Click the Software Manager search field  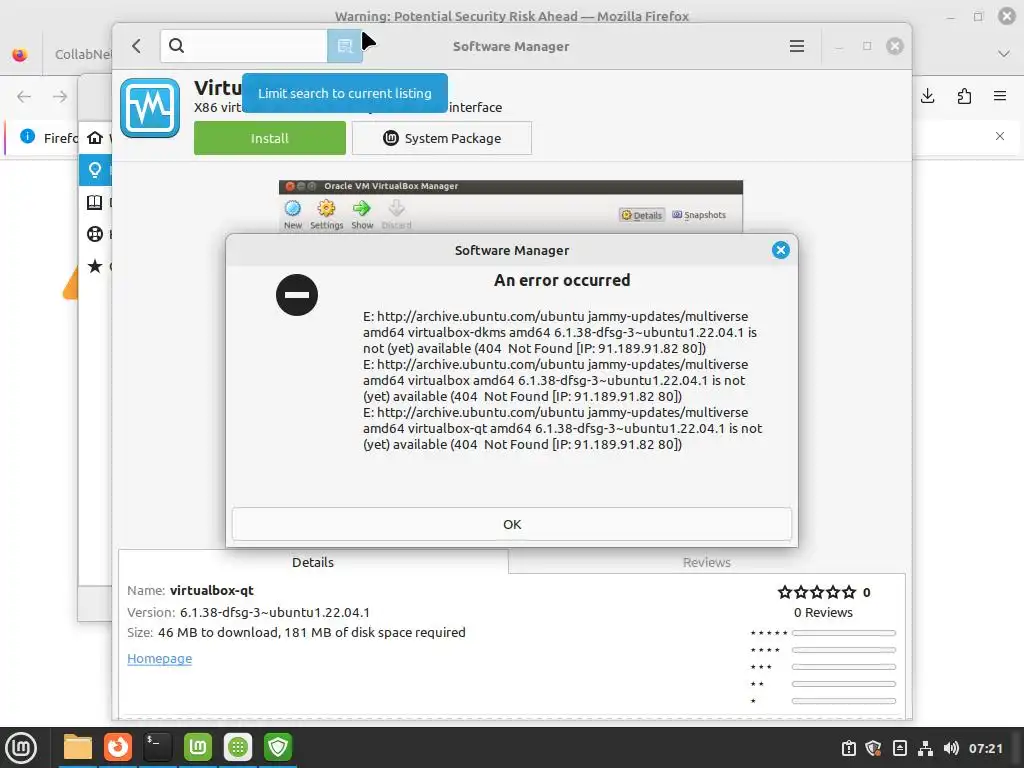point(244,46)
